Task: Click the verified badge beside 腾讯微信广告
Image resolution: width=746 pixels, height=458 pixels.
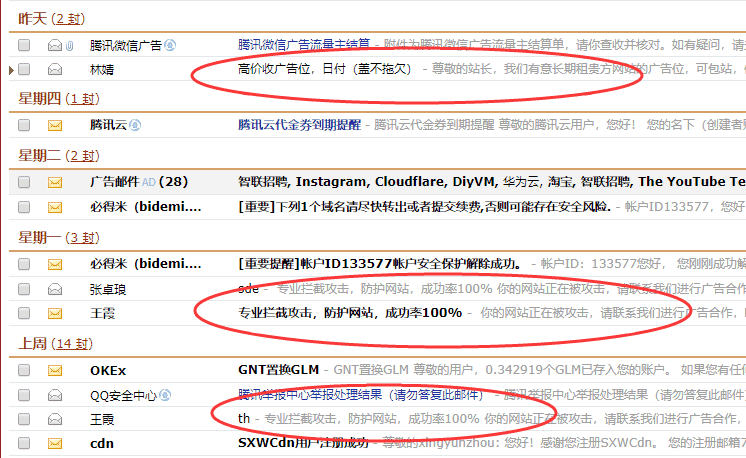Action: 170,45
